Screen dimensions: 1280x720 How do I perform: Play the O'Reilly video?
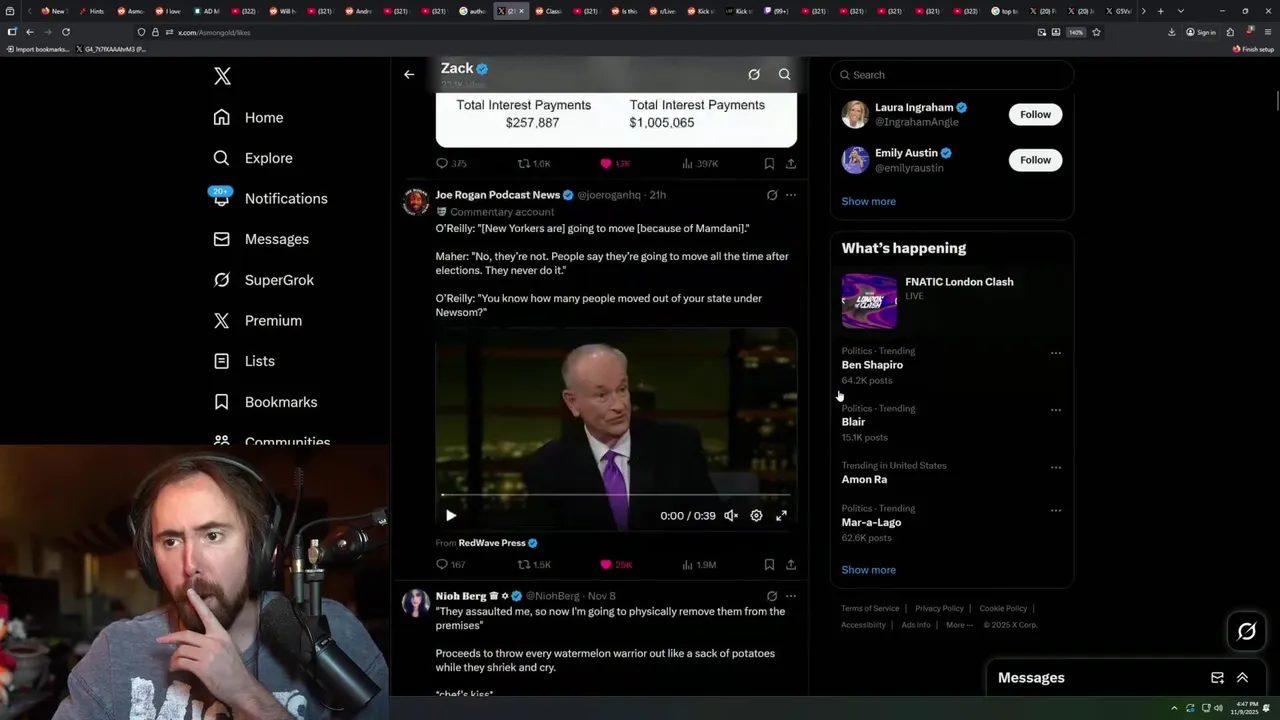point(451,516)
